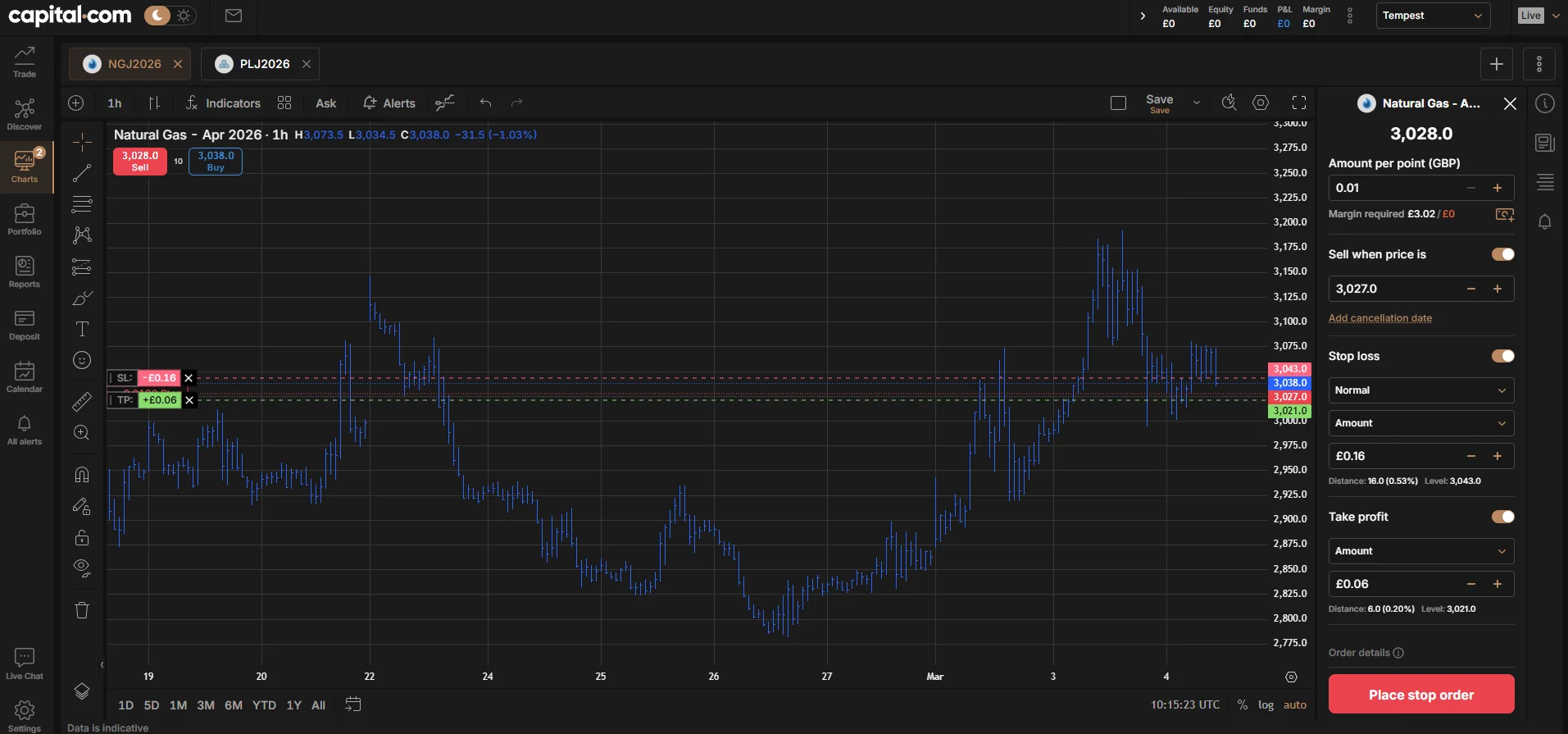Viewport: 1568px width, 734px height.
Task: Save the chart layout
Action: point(1160,103)
